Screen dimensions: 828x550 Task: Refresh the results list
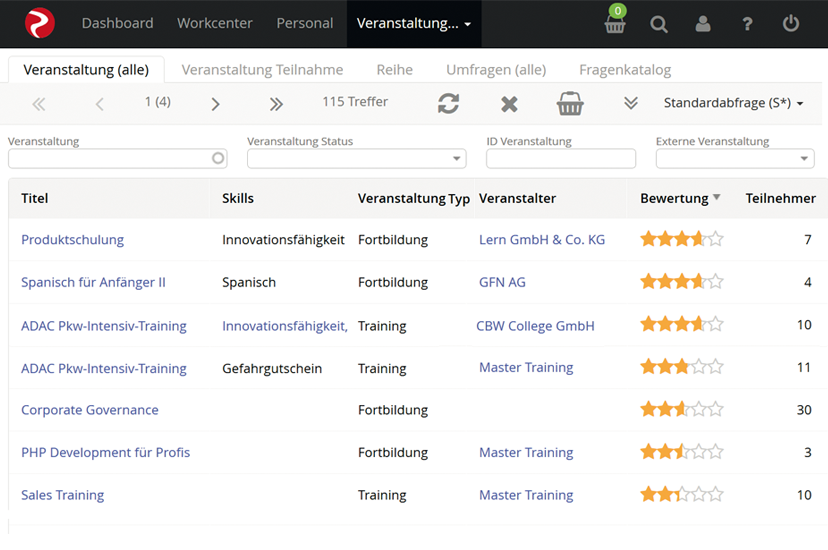pos(449,103)
